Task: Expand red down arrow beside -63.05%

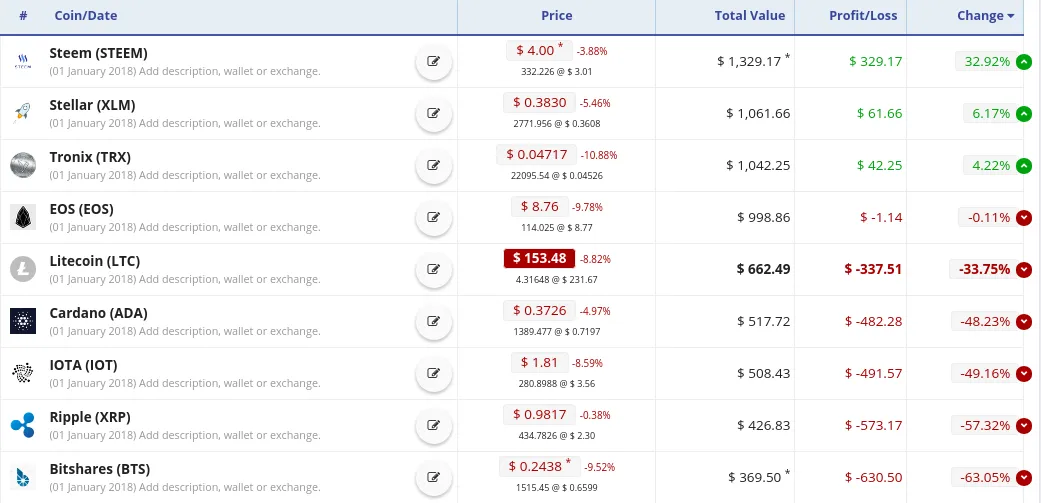Action: [x=1024, y=477]
